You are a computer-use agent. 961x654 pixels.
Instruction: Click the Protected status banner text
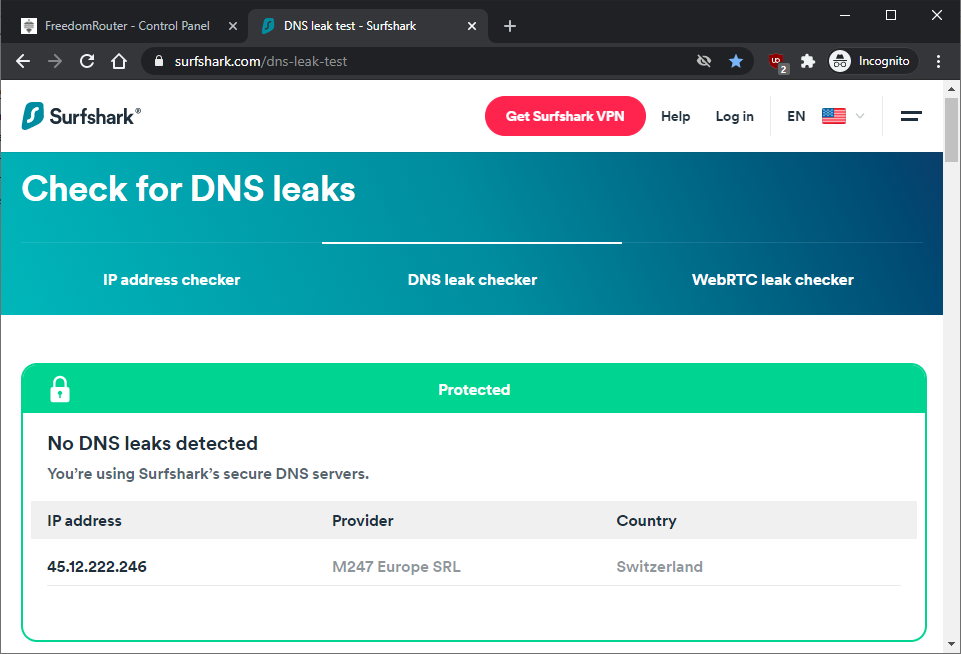pyautogui.click(x=474, y=390)
